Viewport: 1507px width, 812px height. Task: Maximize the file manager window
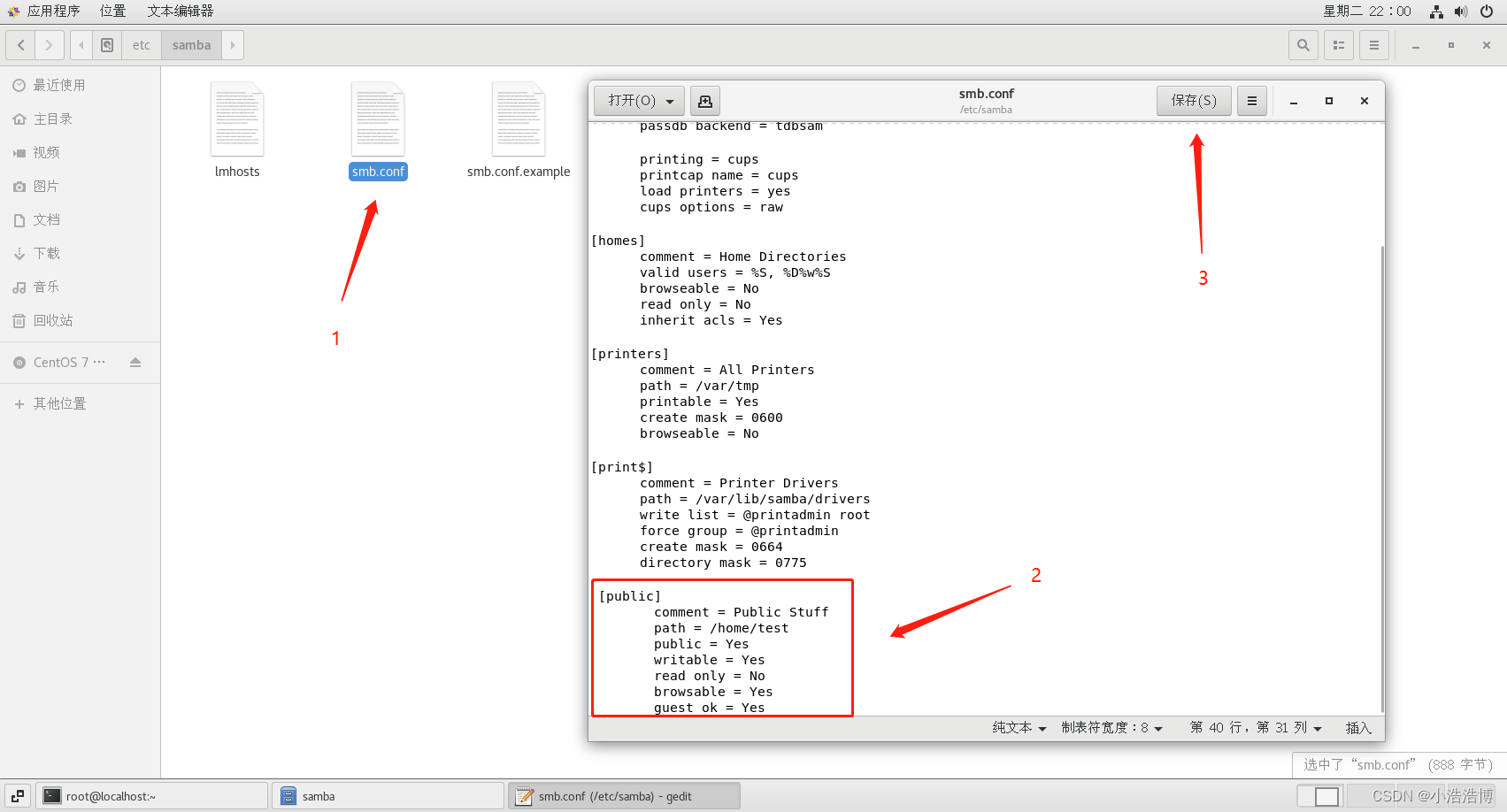[x=1451, y=45]
